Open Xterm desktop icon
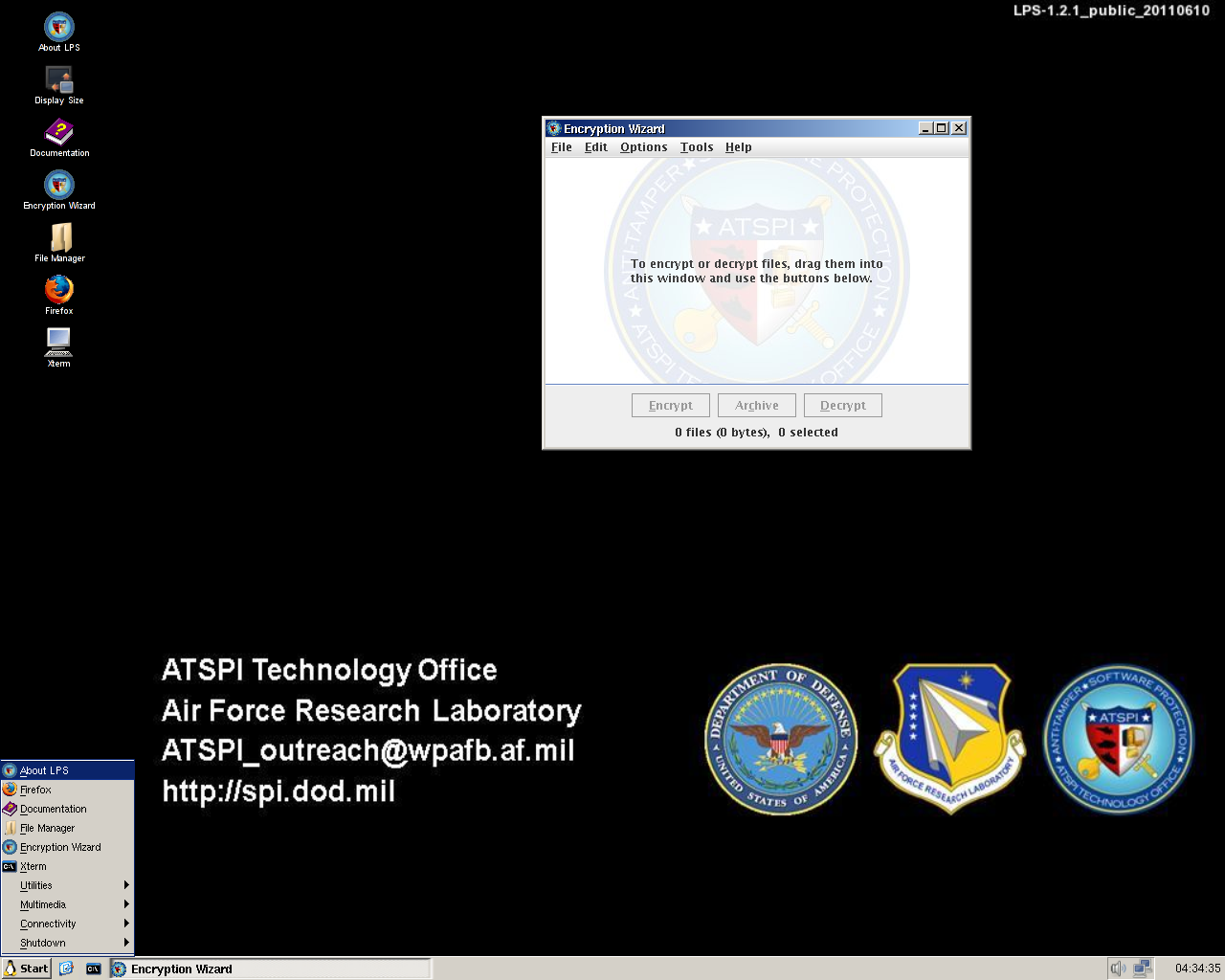Viewport: 1225px width, 980px height. point(59,347)
